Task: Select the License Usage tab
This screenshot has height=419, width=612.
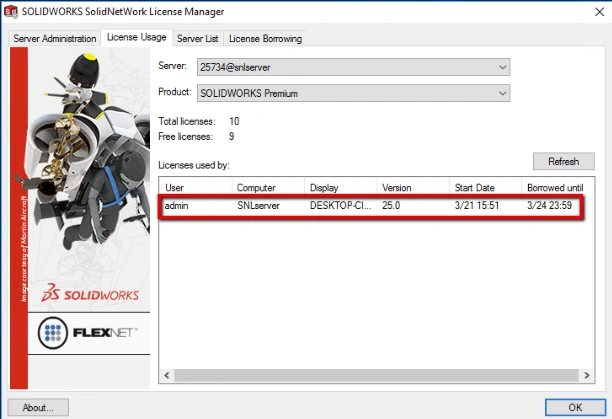Action: coord(137,37)
